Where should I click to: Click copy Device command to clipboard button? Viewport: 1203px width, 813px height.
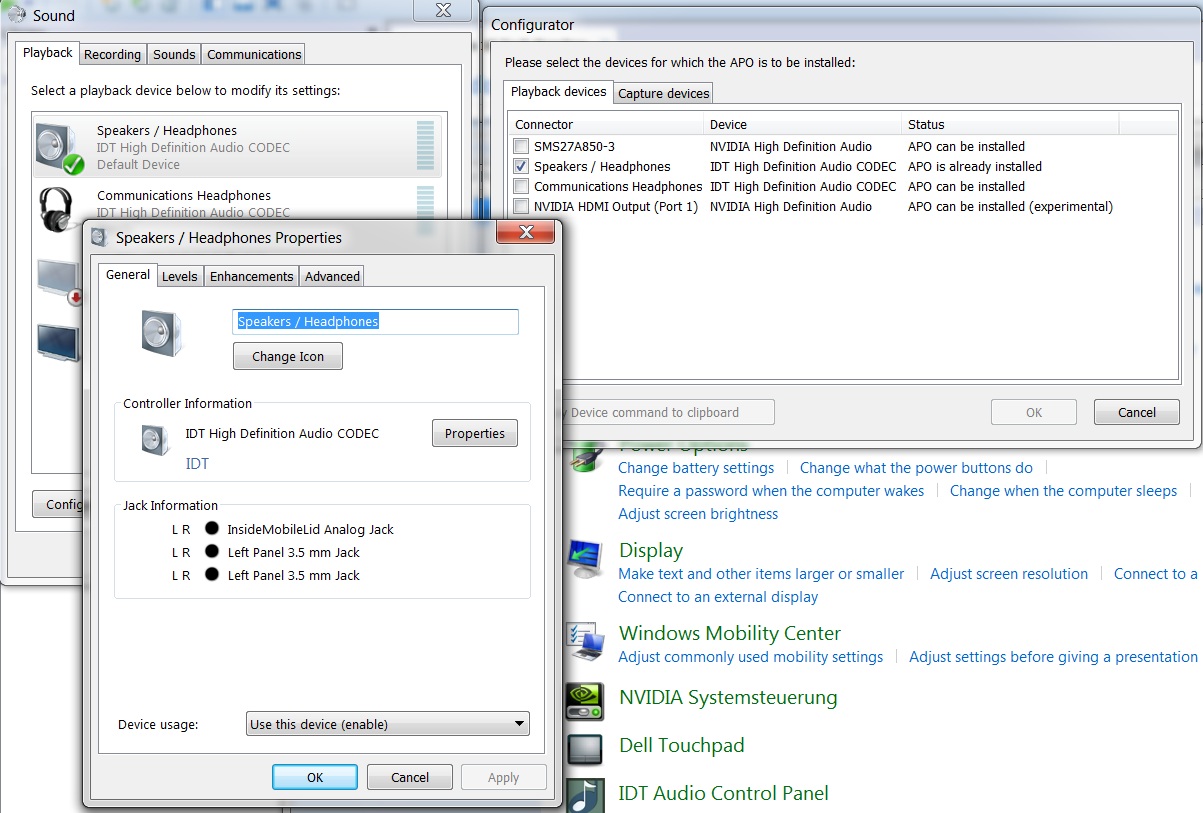pyautogui.click(x=668, y=412)
